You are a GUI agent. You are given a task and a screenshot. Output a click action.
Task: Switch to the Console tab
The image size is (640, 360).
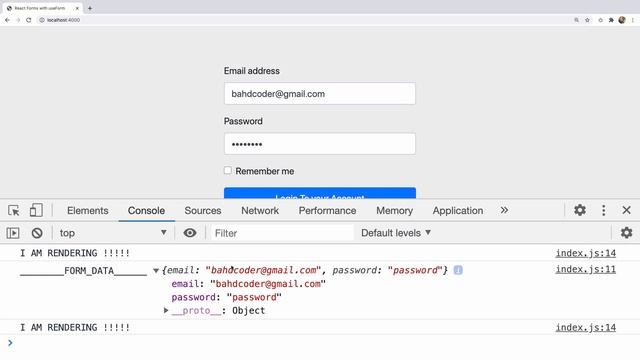(x=147, y=211)
